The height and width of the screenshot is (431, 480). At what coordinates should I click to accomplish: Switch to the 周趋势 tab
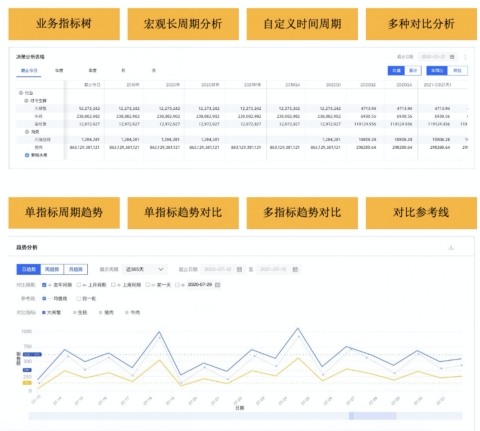pos(52,269)
